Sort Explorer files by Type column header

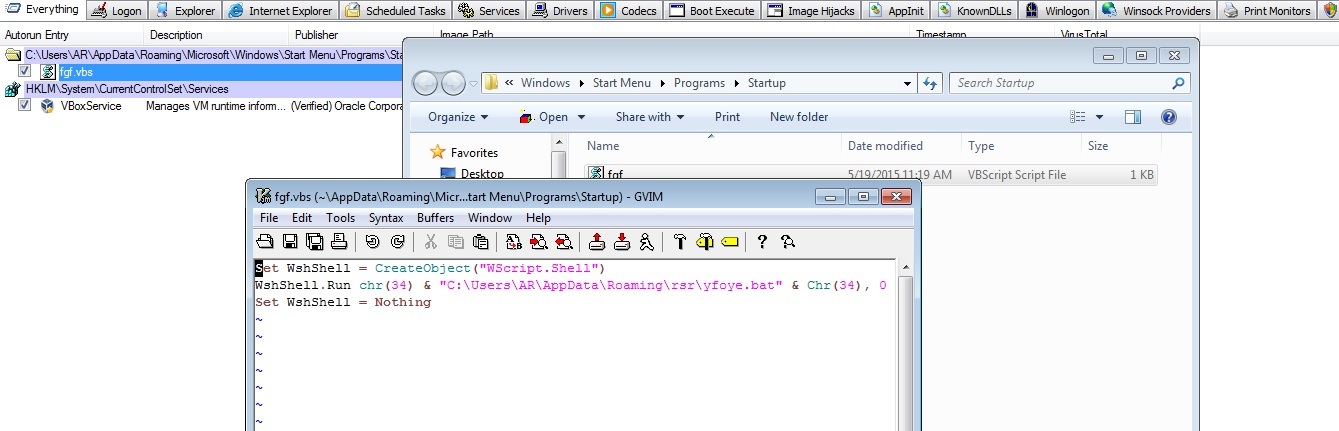[1022, 146]
